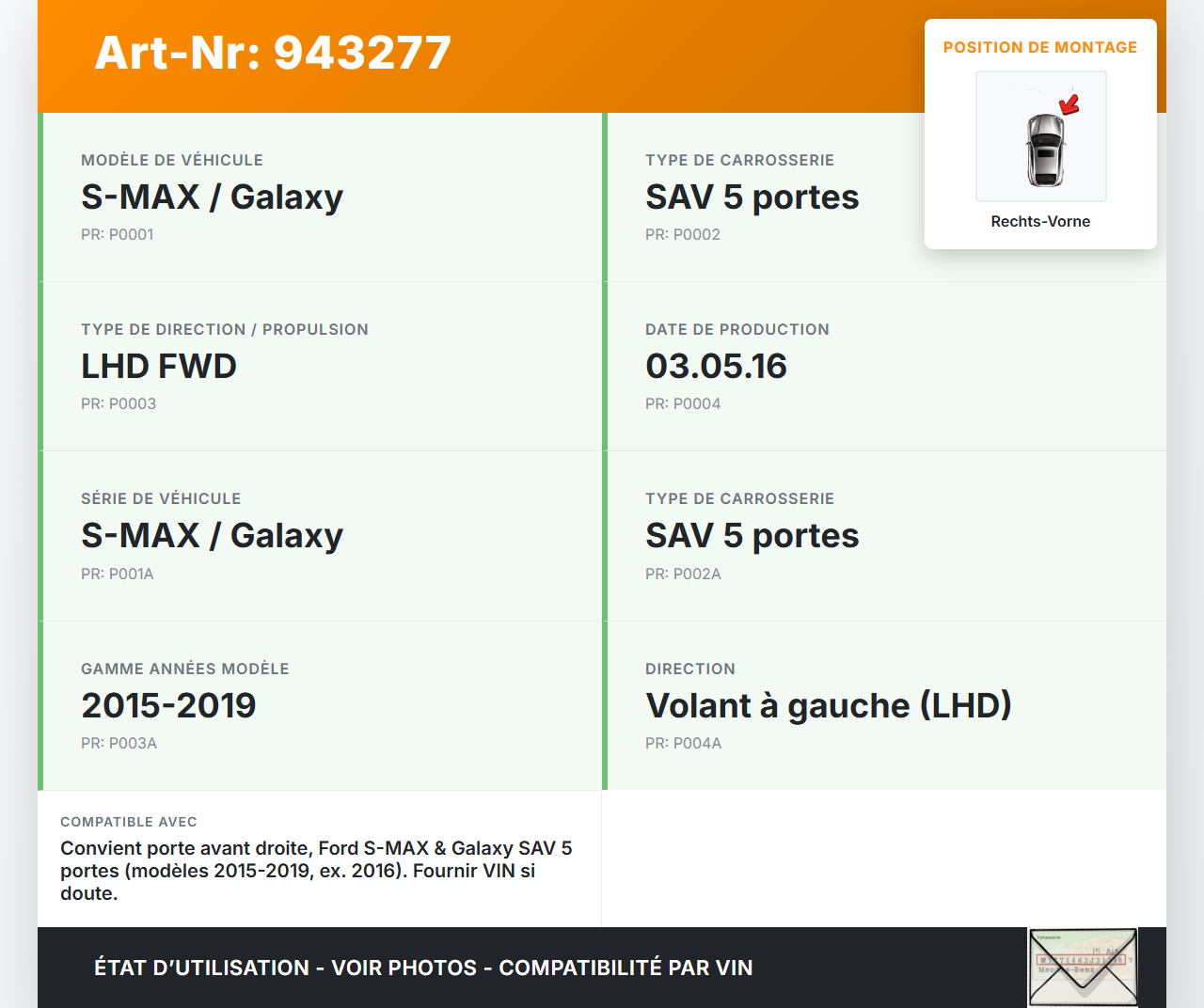This screenshot has width=1204, height=1008.
Task: Click the Art-Nr: 943277 heading
Action: [x=273, y=53]
